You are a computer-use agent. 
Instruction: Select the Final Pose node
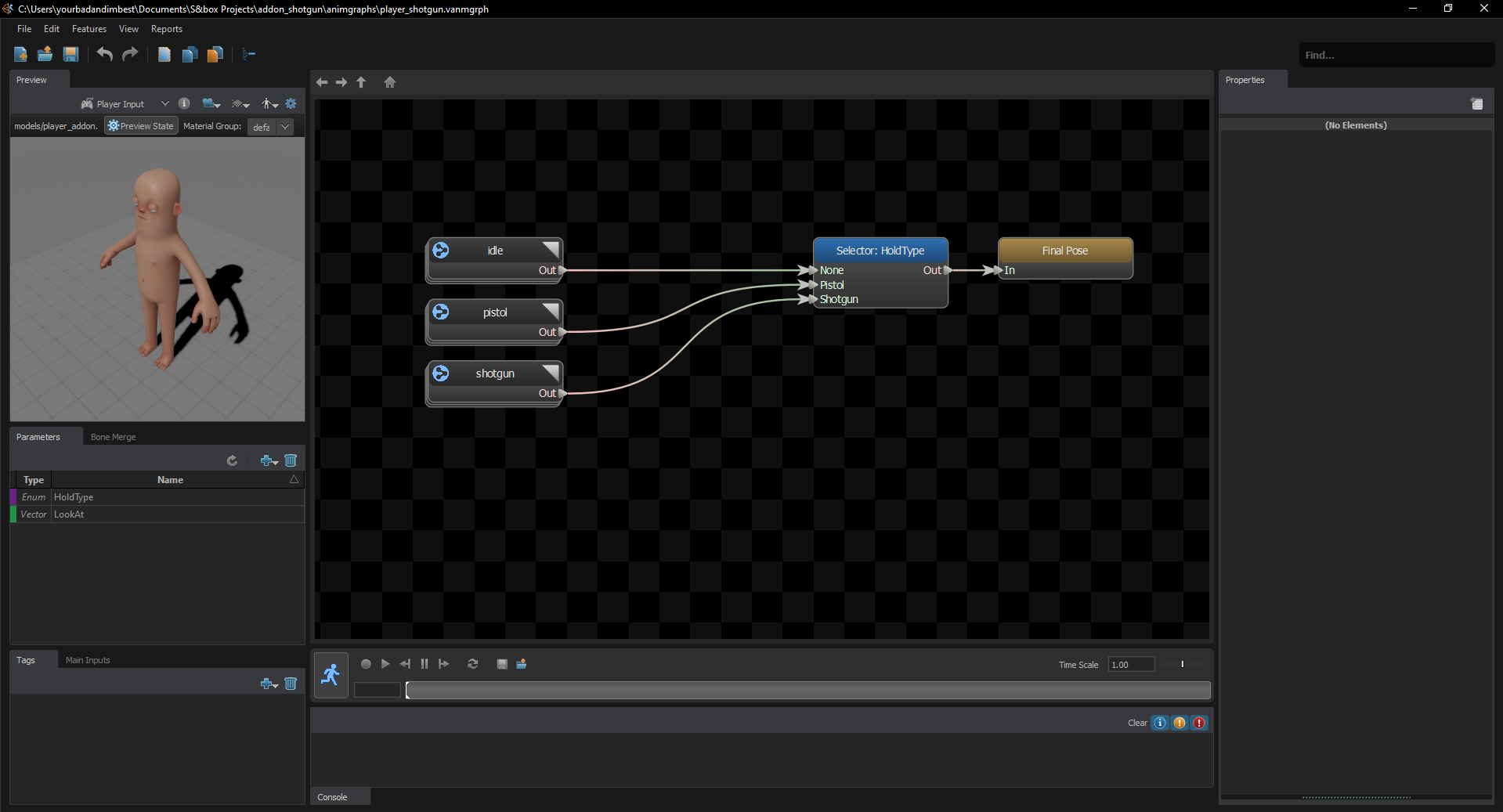(1064, 250)
